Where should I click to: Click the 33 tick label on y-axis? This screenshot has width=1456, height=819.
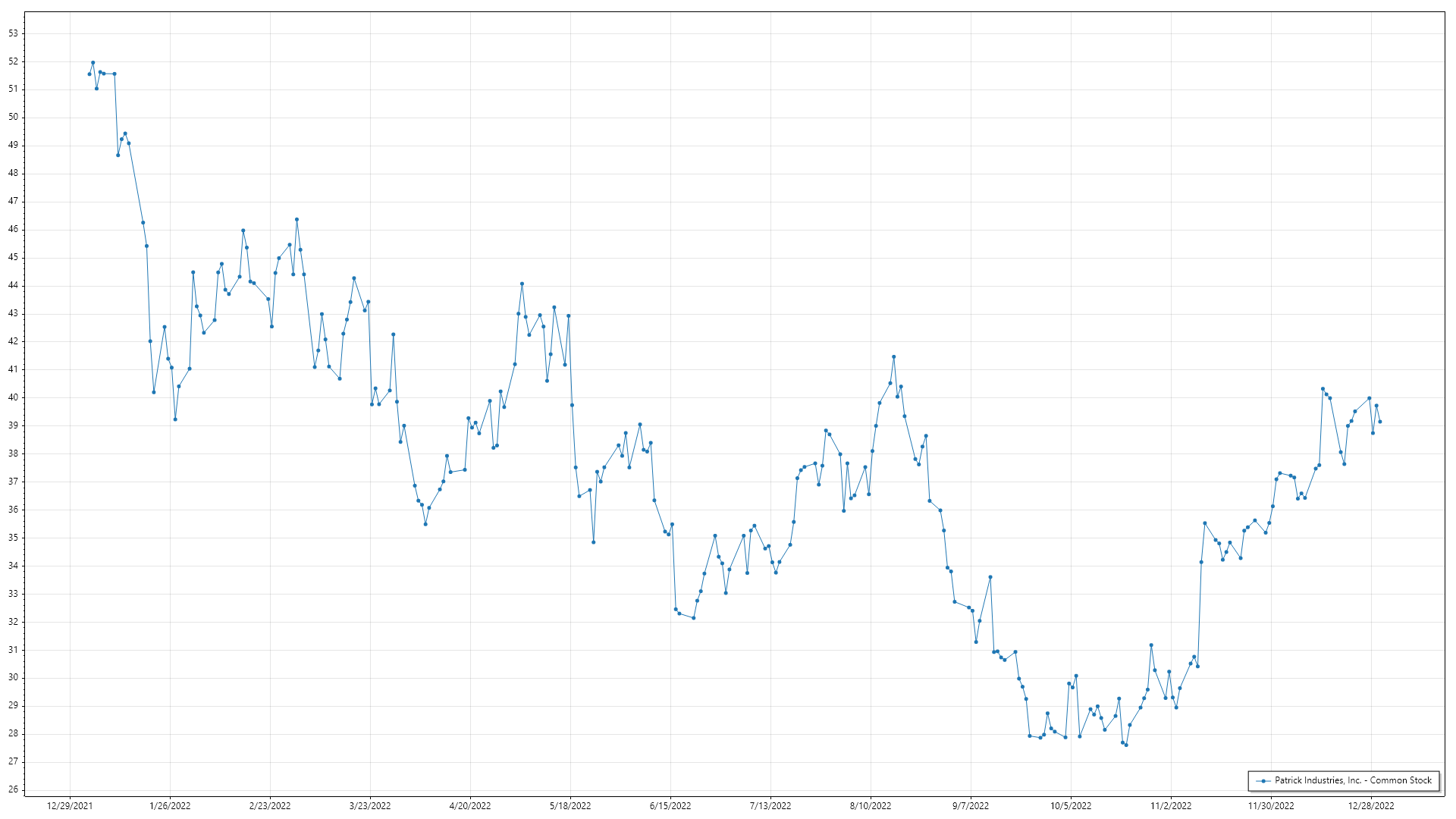pyautogui.click(x=14, y=594)
